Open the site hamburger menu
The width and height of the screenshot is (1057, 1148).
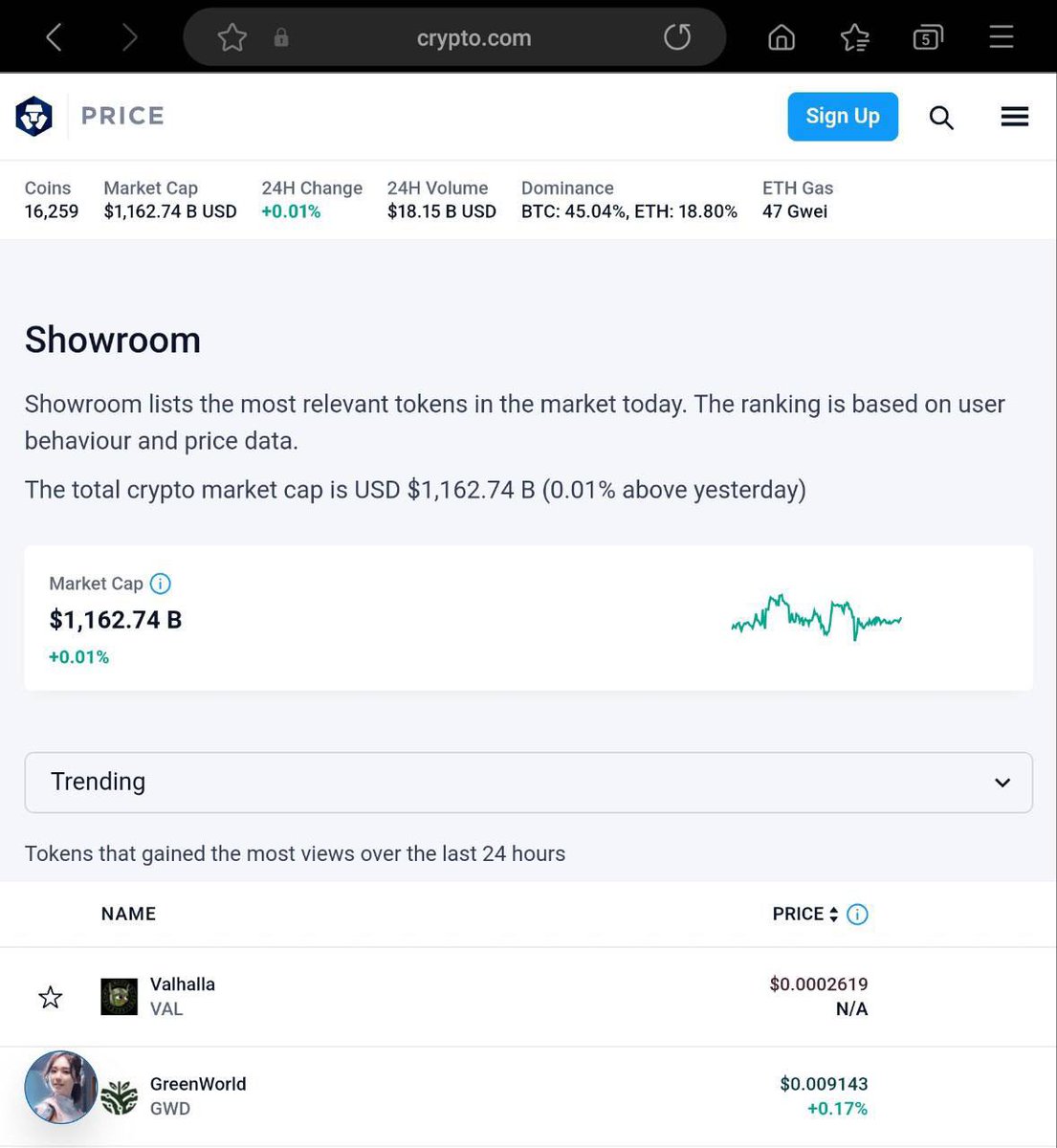pyautogui.click(x=1014, y=116)
